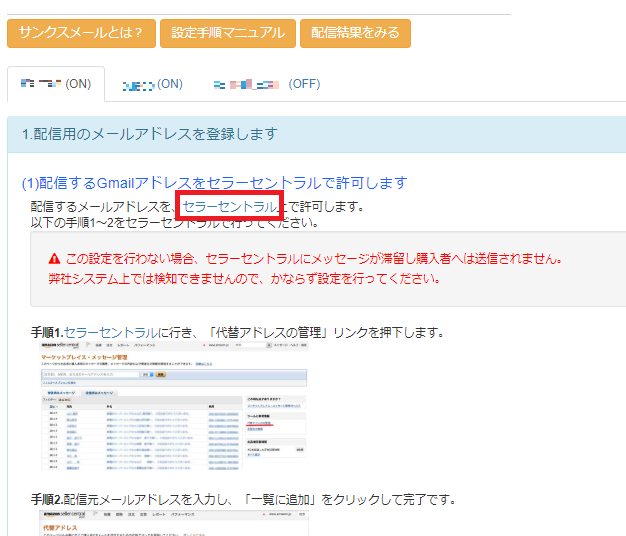Click the 以下の手順1～2 instruction line
The width and height of the screenshot is (626, 536).
point(174,223)
